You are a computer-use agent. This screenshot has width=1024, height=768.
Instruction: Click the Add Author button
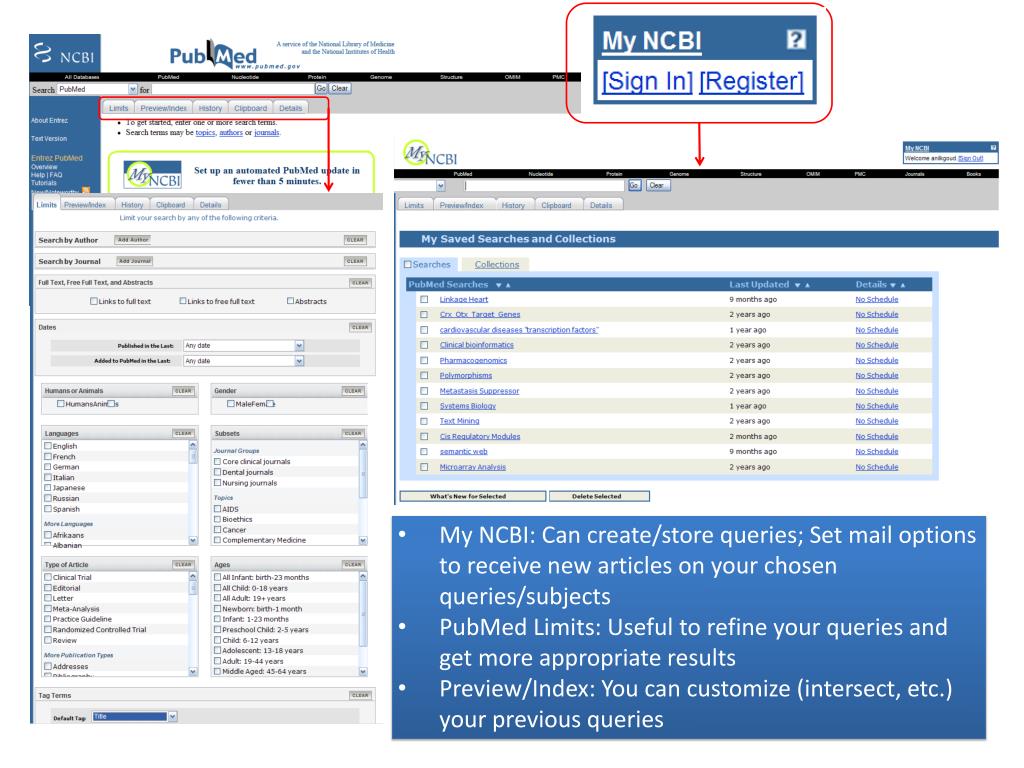click(x=133, y=240)
